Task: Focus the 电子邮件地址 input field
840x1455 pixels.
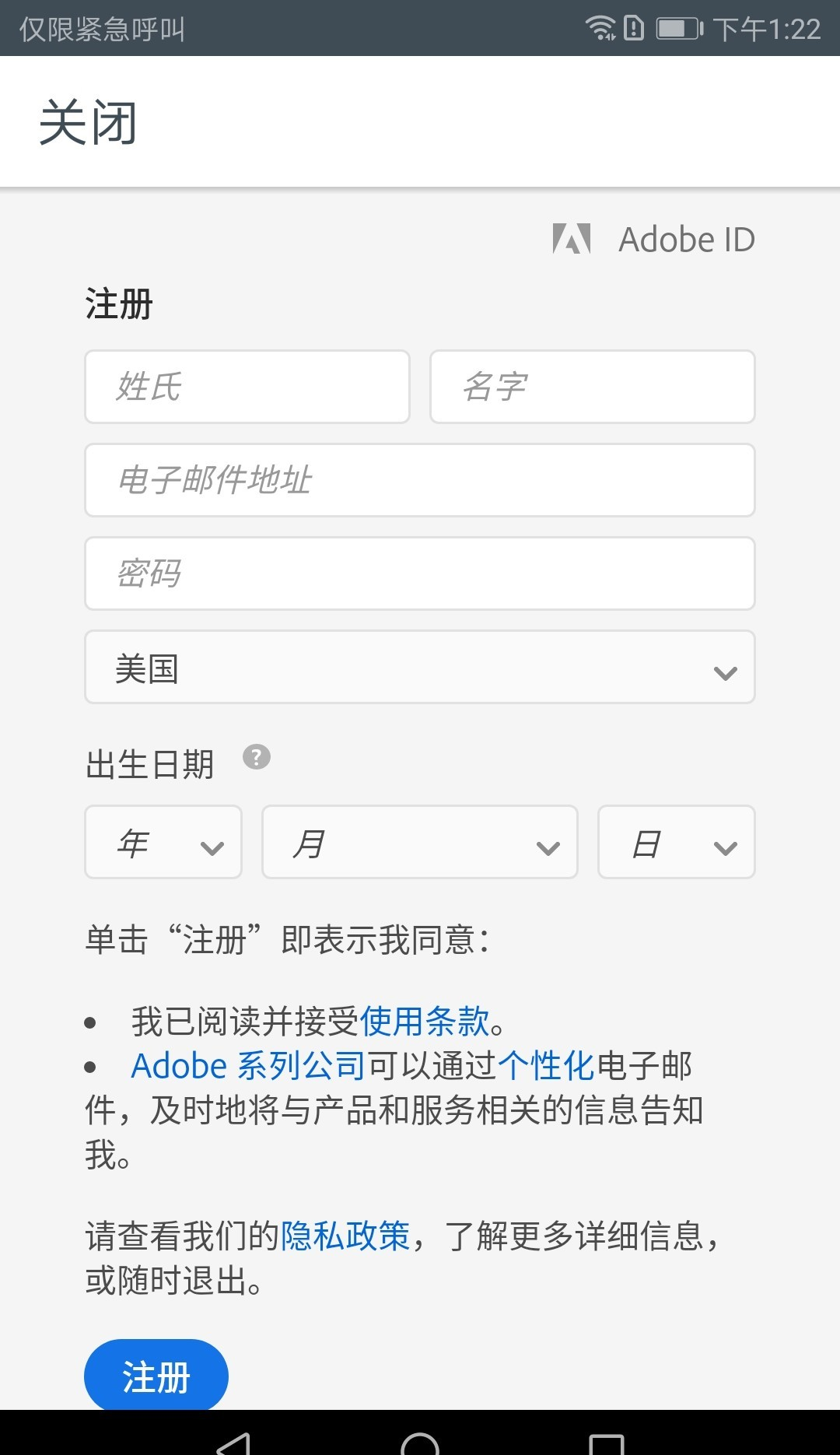Action: pyautogui.click(x=420, y=481)
